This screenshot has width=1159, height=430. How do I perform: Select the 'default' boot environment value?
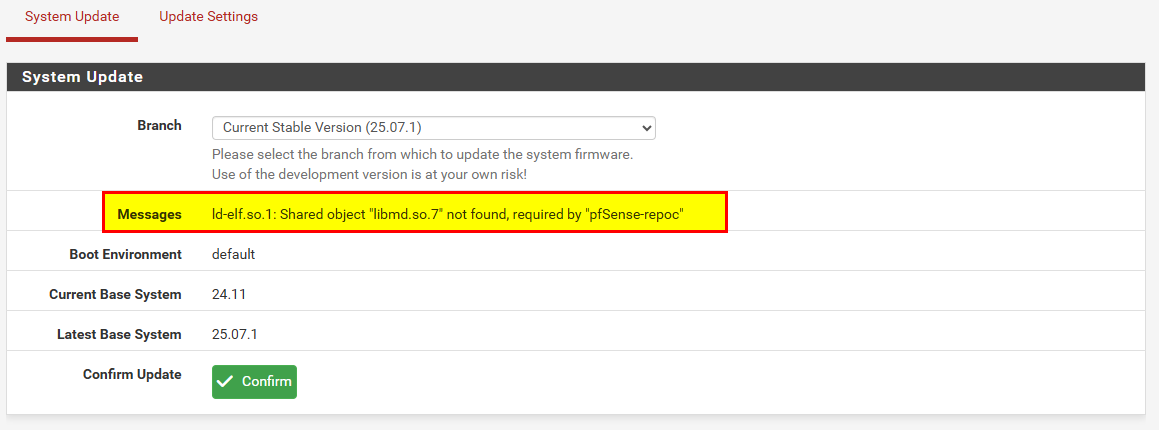tap(233, 254)
